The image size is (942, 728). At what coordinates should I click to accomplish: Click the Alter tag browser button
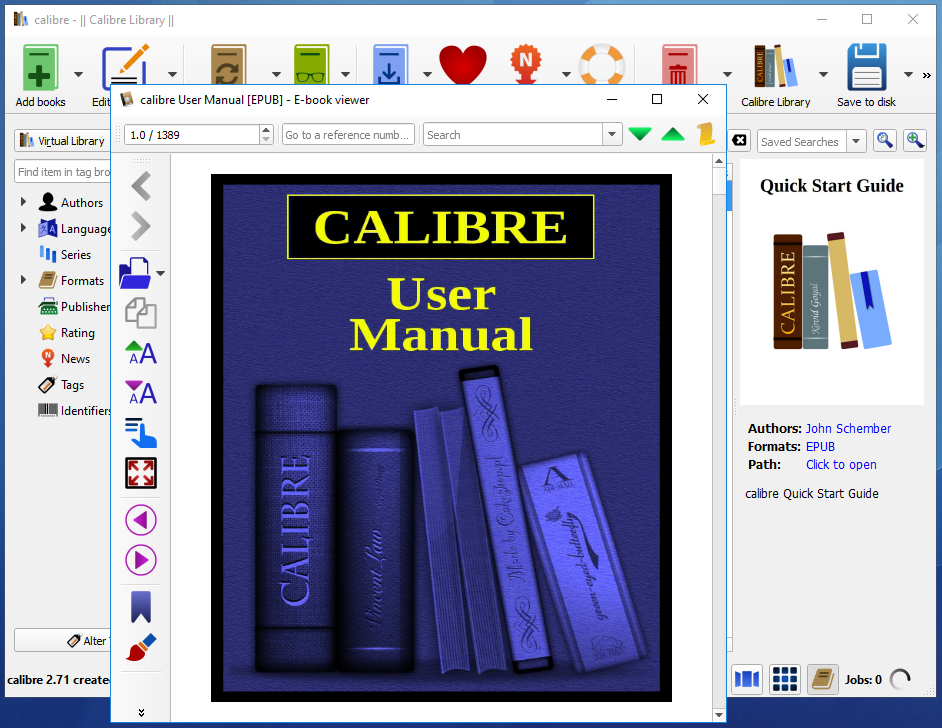[62, 640]
